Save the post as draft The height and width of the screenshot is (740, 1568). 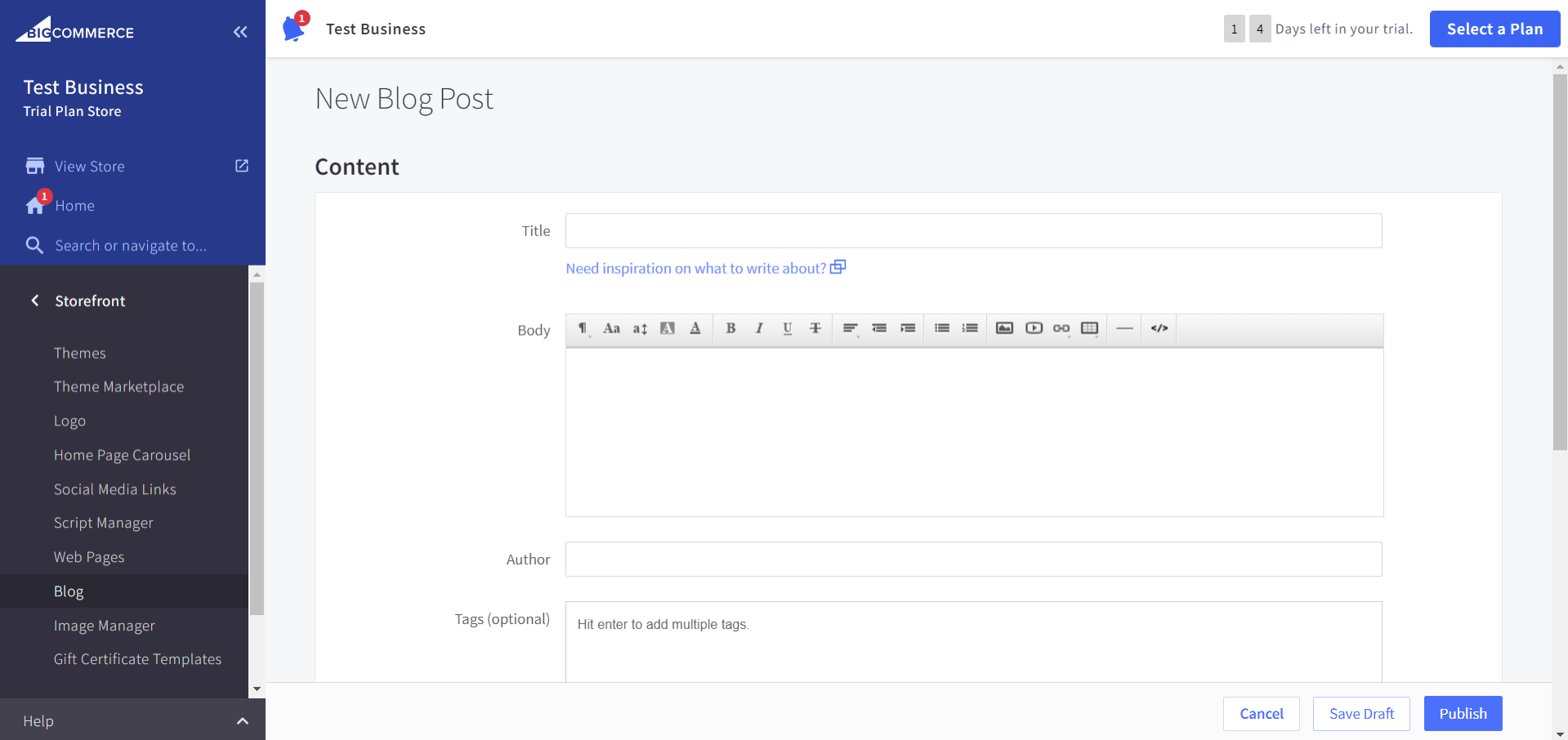[1361, 714]
